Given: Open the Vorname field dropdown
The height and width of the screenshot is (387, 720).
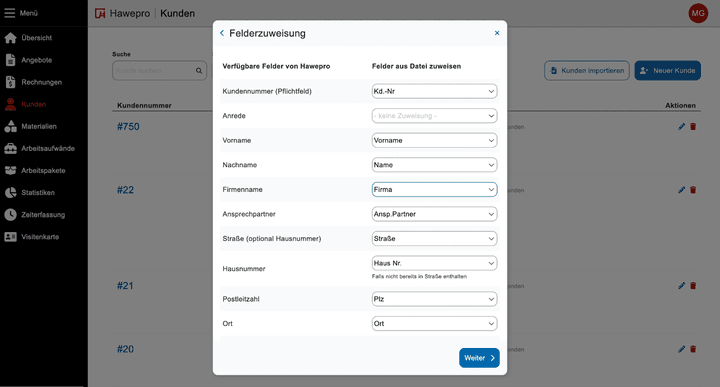Looking at the screenshot, I should pos(434,140).
